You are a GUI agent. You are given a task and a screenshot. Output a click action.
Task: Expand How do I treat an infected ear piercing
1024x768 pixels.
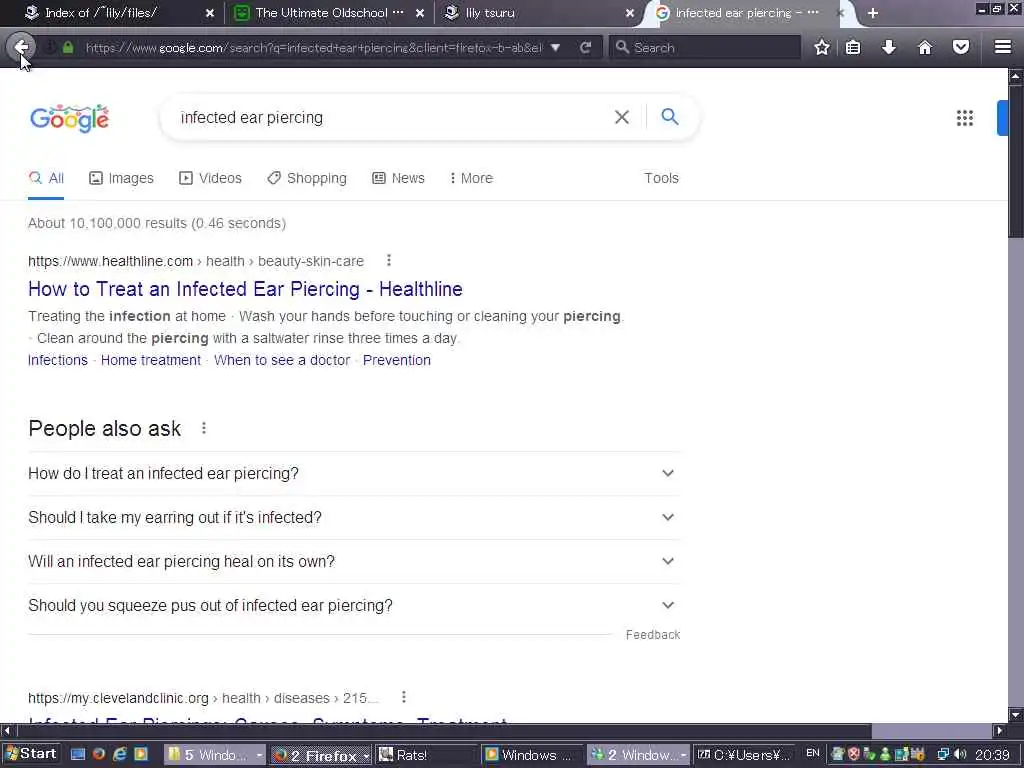tap(353, 473)
